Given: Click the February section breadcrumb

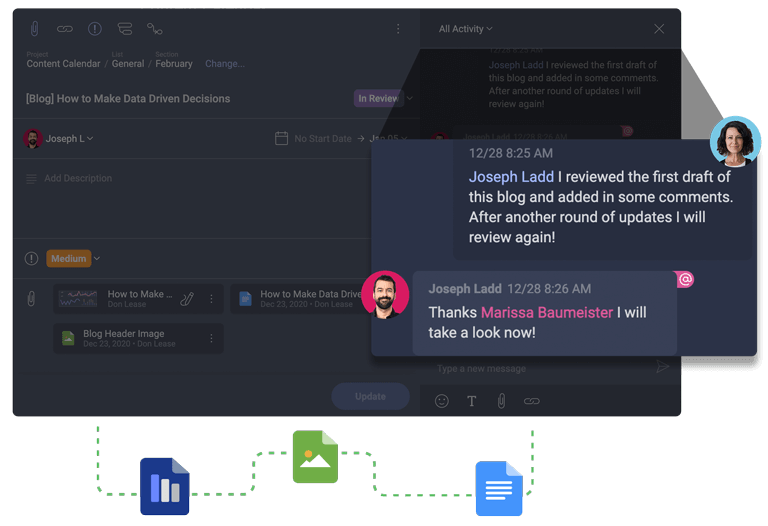Looking at the screenshot, I should (x=174, y=64).
